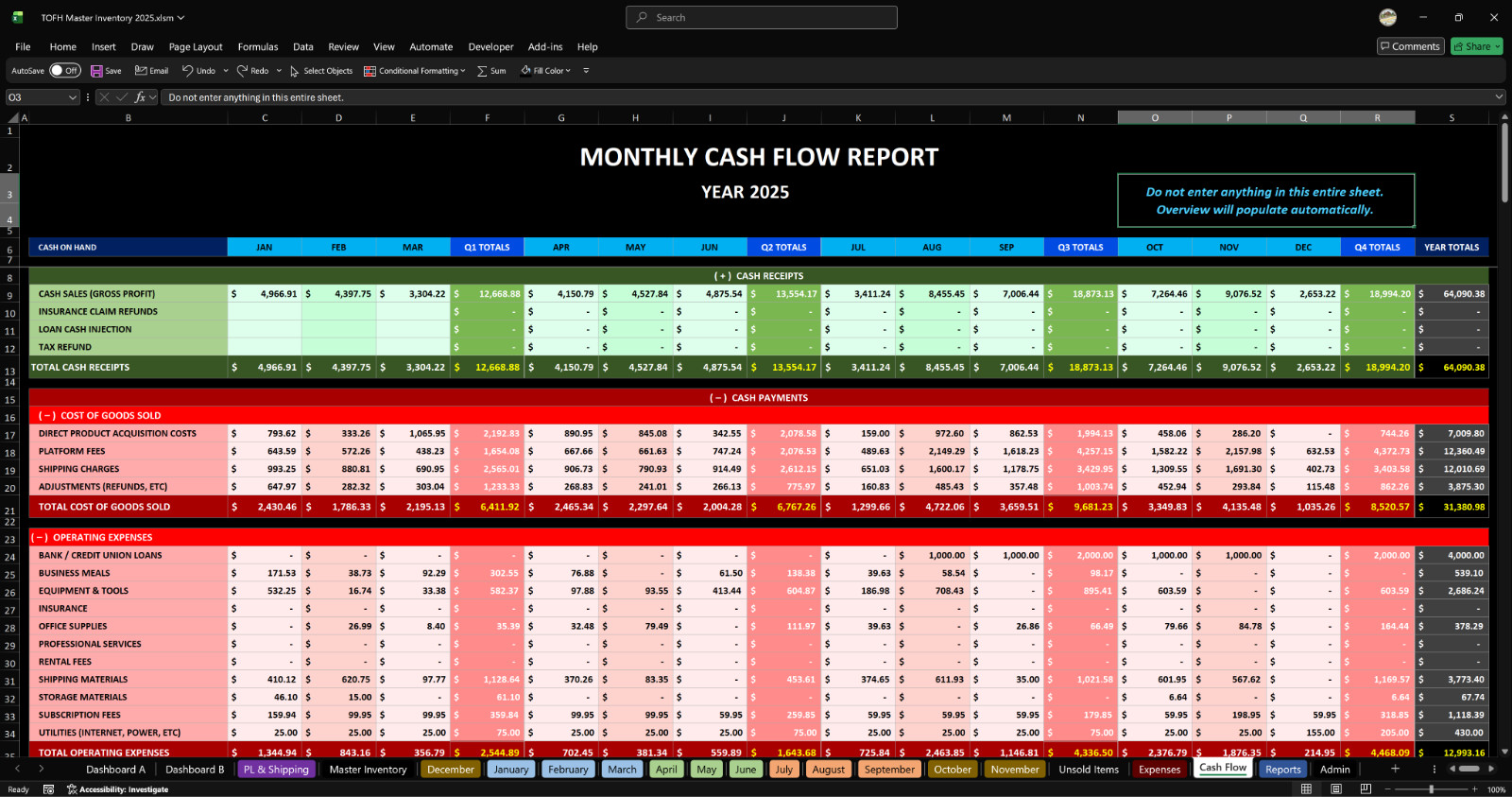
Task: Click the Select All corner triangle
Action: click(13, 118)
